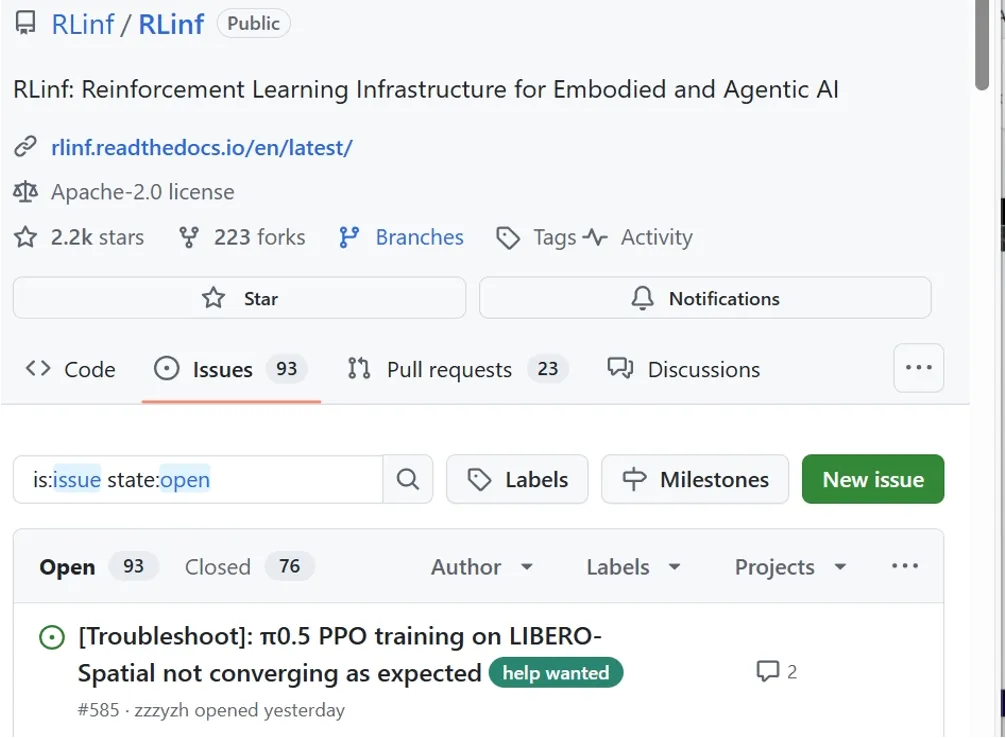
Task: Click the fork icon next to 223 forks
Action: pyautogui.click(x=188, y=238)
